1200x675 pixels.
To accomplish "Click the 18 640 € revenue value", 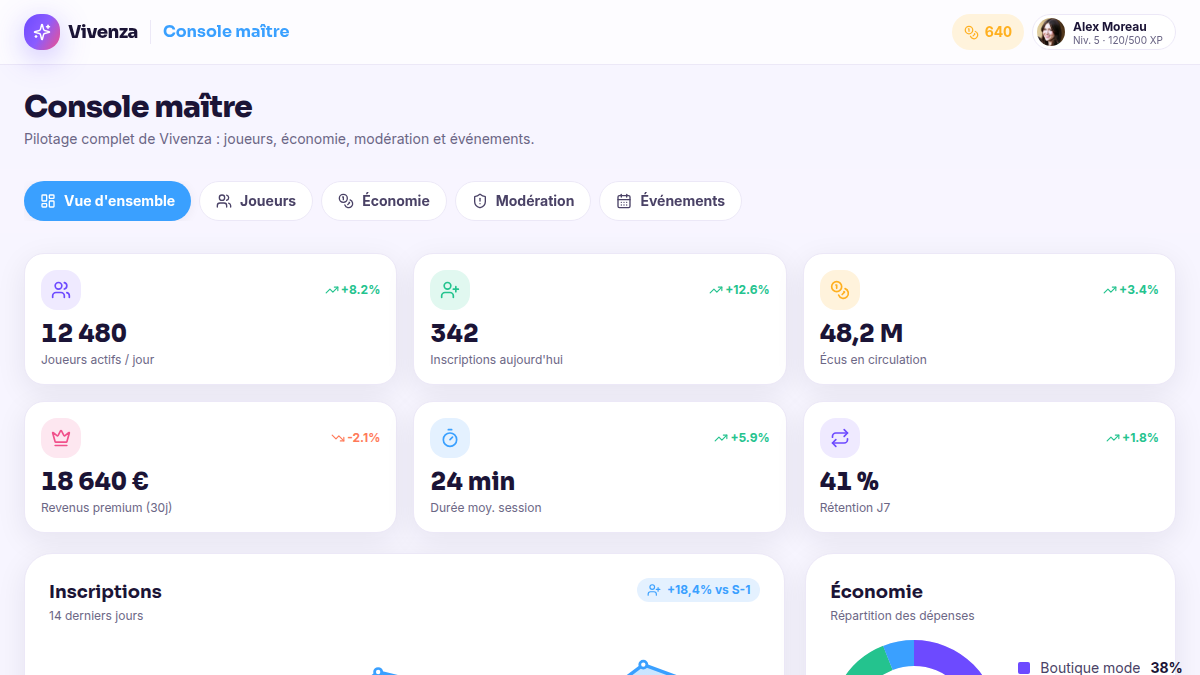I will point(95,481).
